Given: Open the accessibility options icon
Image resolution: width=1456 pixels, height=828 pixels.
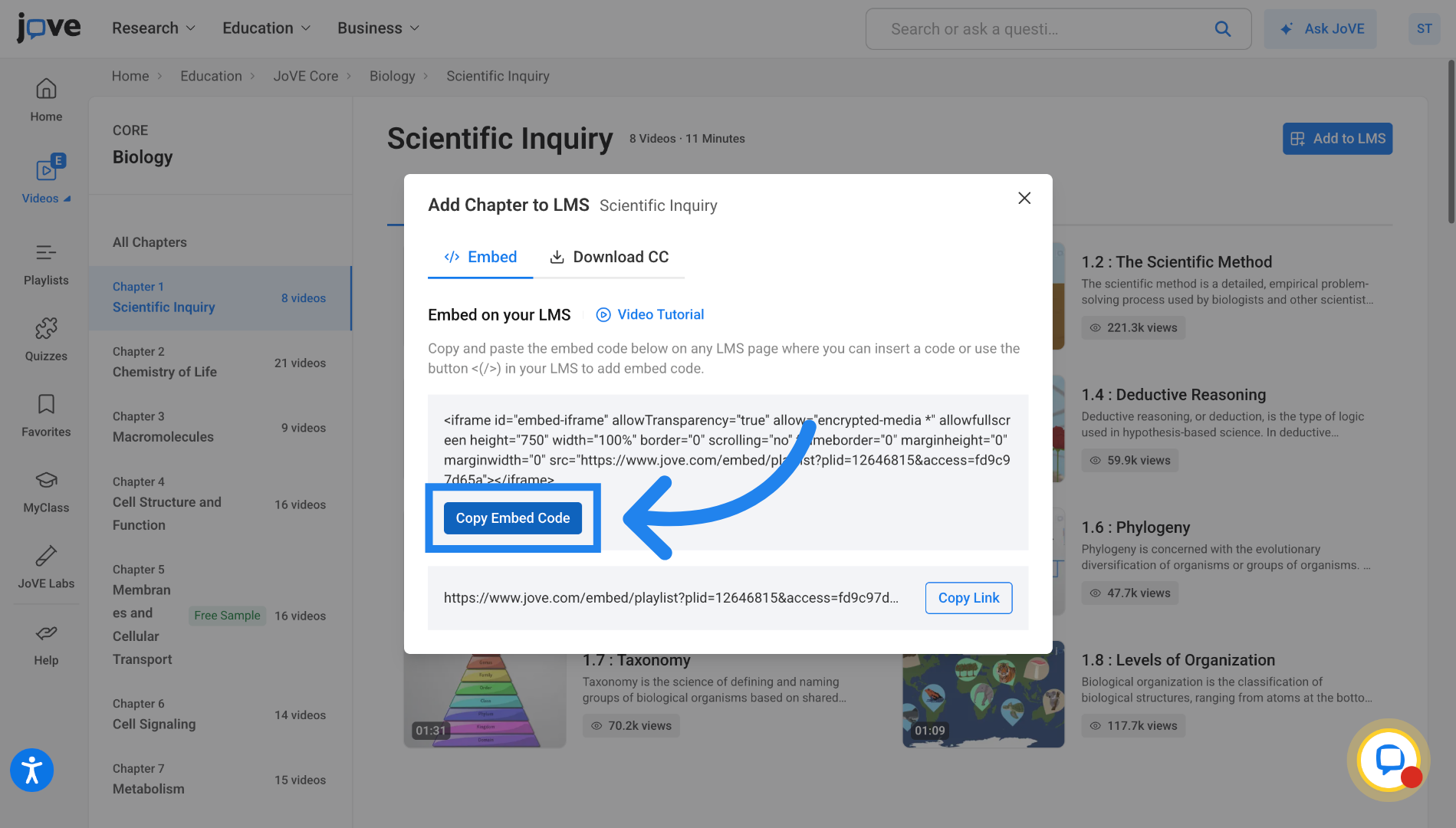Looking at the screenshot, I should (x=31, y=770).
